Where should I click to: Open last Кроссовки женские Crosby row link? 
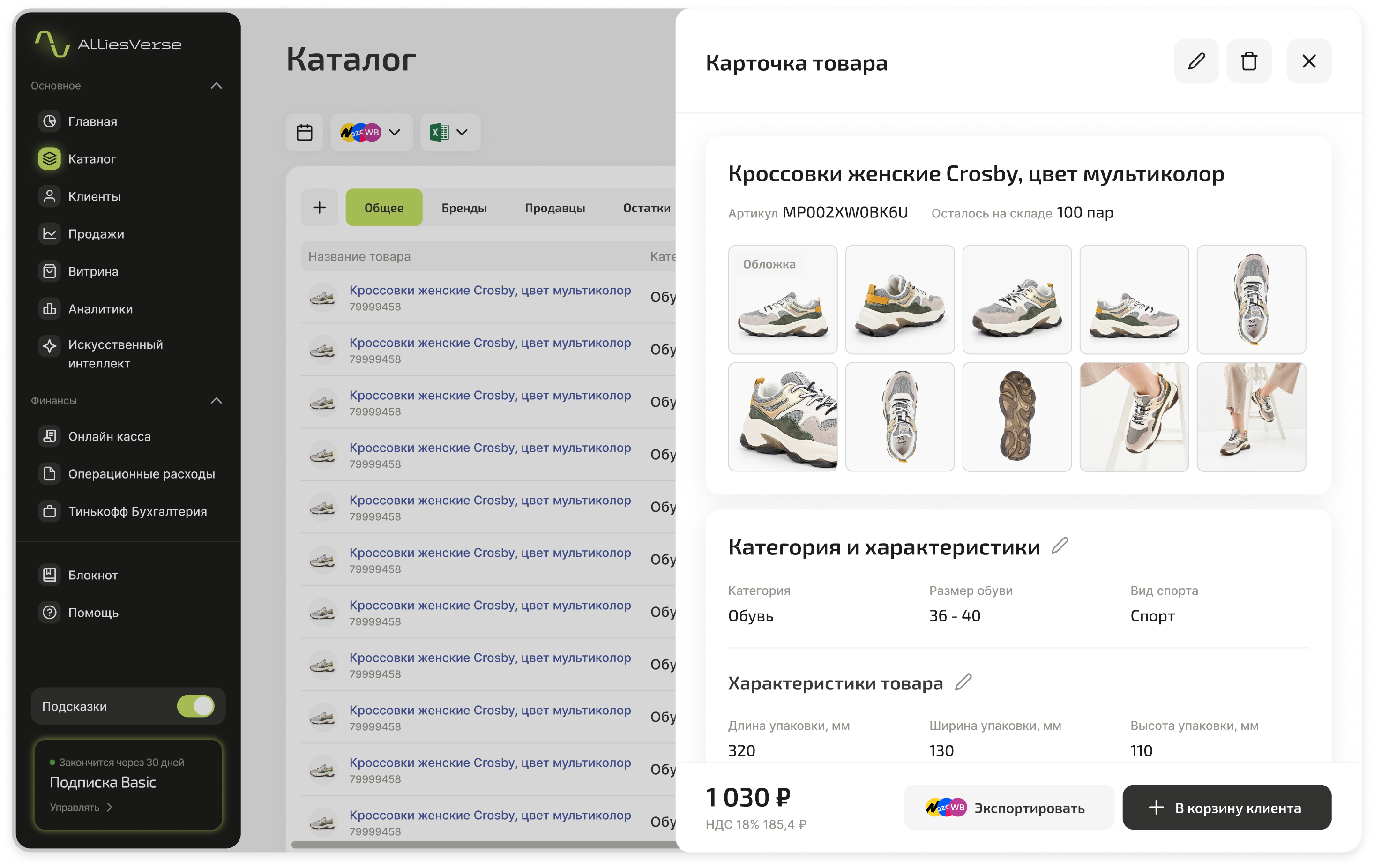(x=490, y=815)
